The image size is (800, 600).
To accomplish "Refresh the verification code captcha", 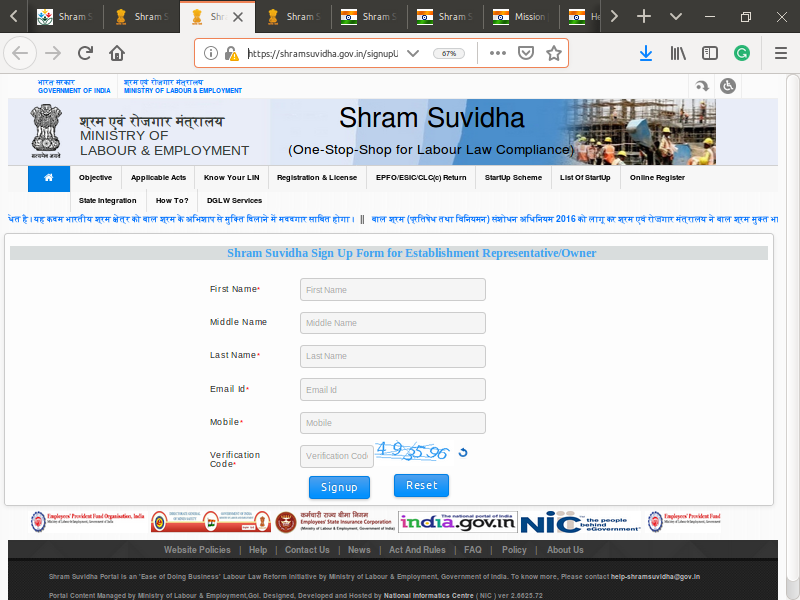I will click(461, 452).
